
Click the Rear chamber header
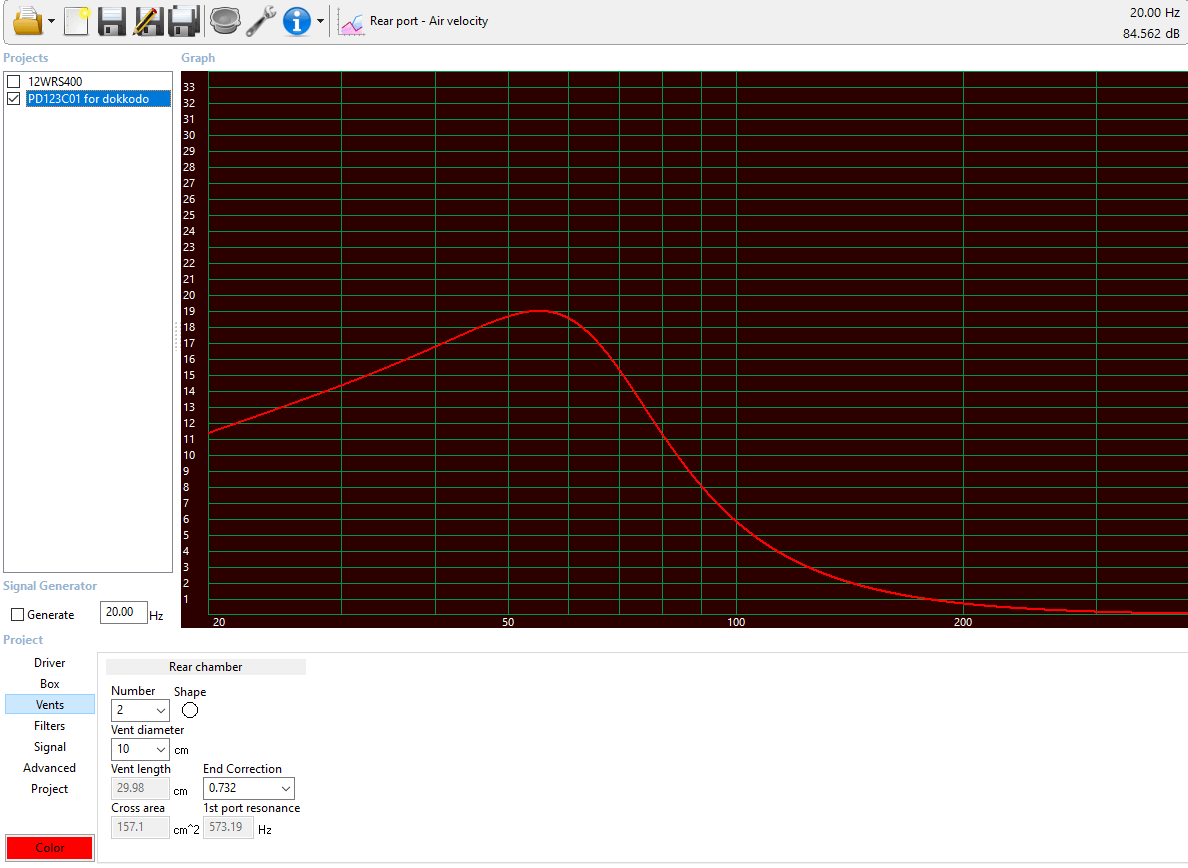point(205,667)
